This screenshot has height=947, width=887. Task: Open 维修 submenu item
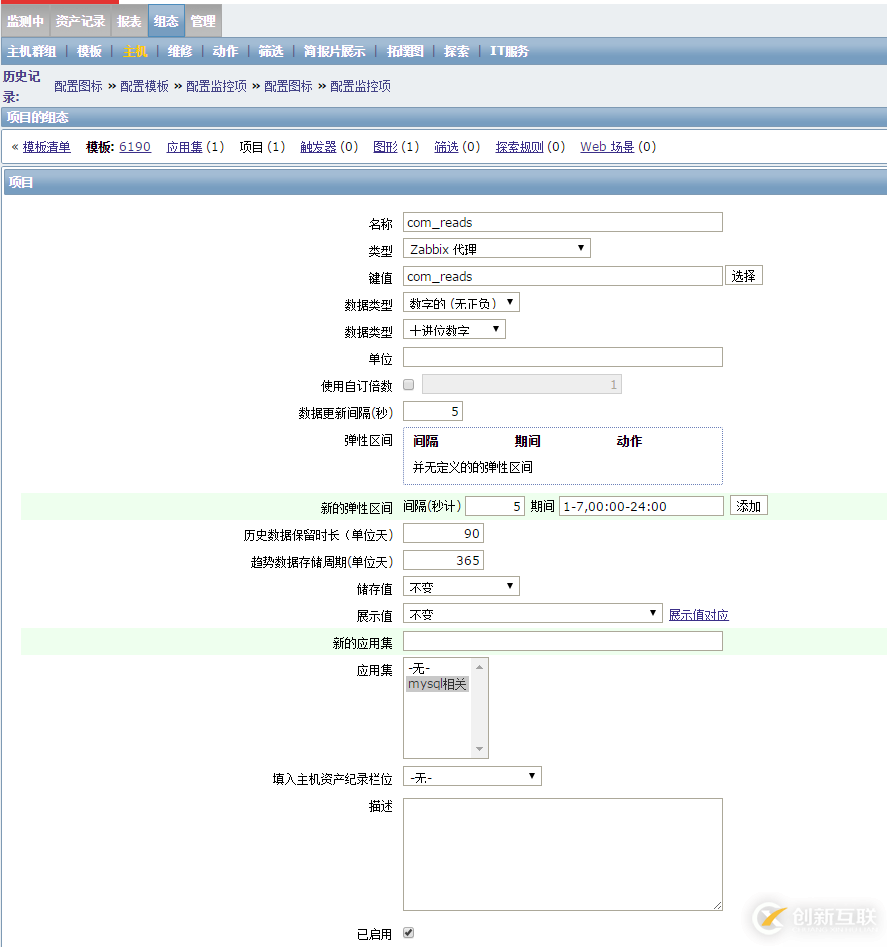[x=180, y=51]
